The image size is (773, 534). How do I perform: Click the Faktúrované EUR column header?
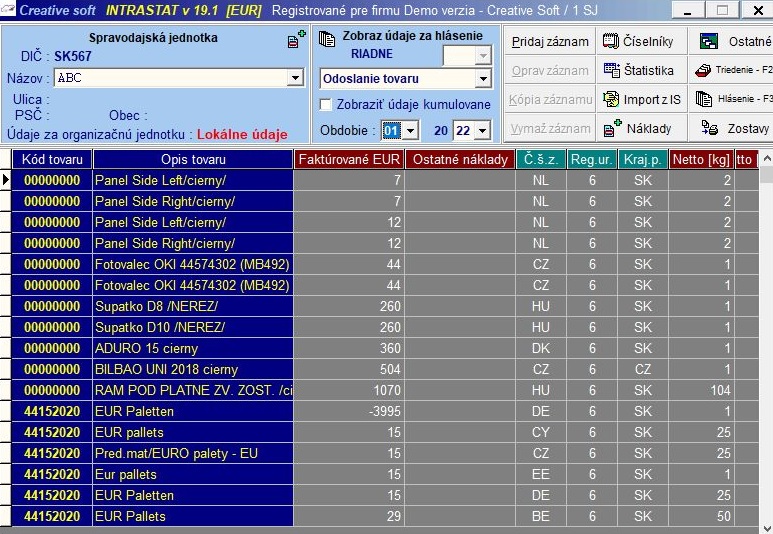pyautogui.click(x=349, y=160)
